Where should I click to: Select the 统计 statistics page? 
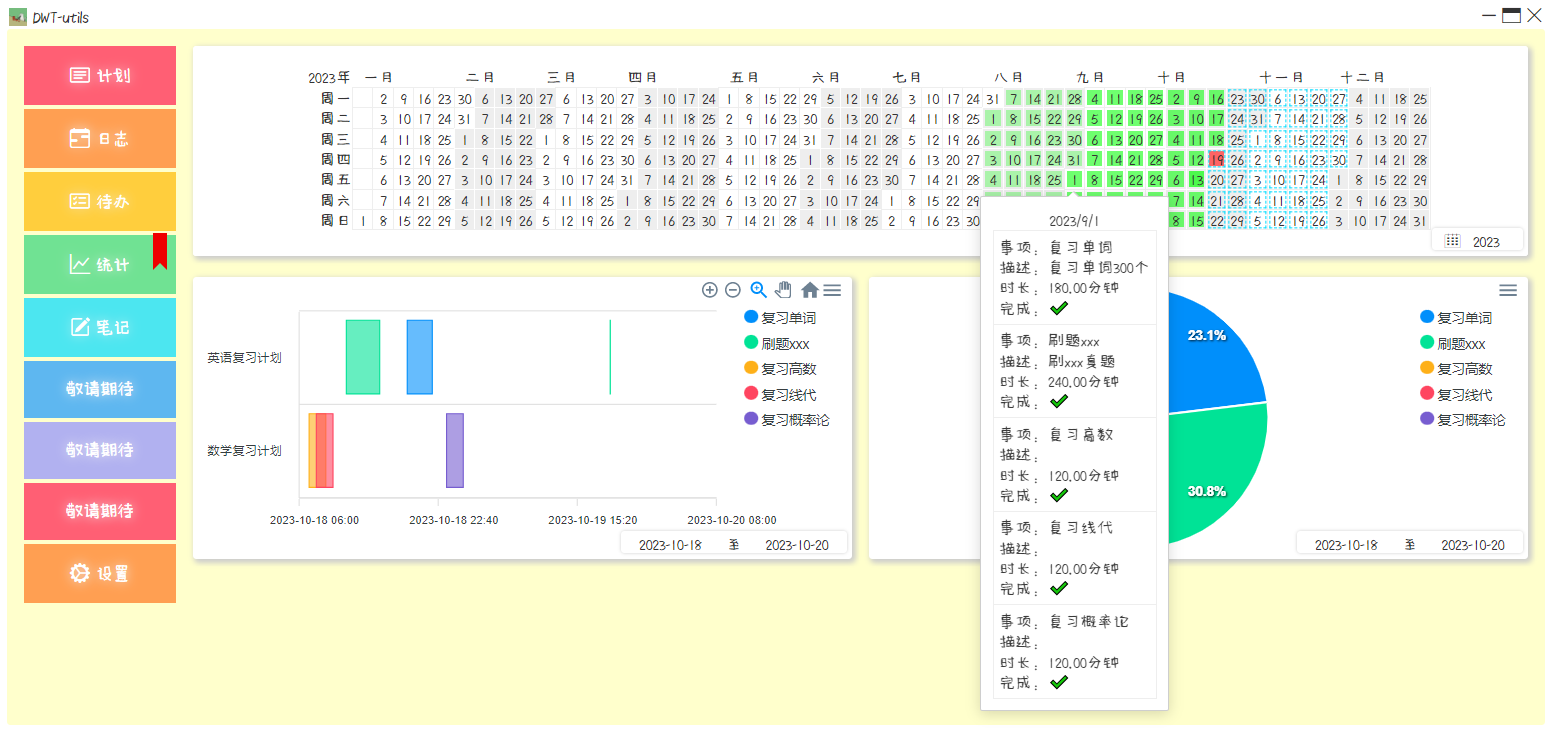click(100, 264)
